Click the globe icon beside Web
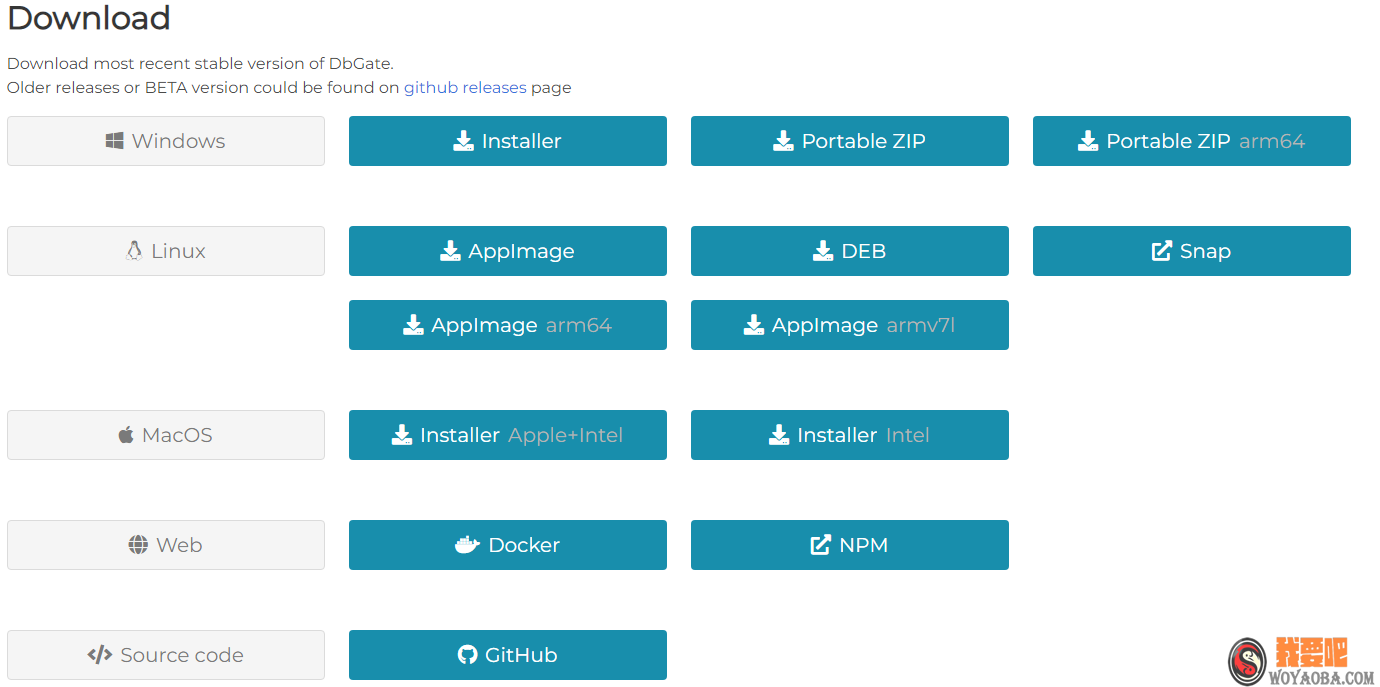The image size is (1380, 687). (138, 545)
